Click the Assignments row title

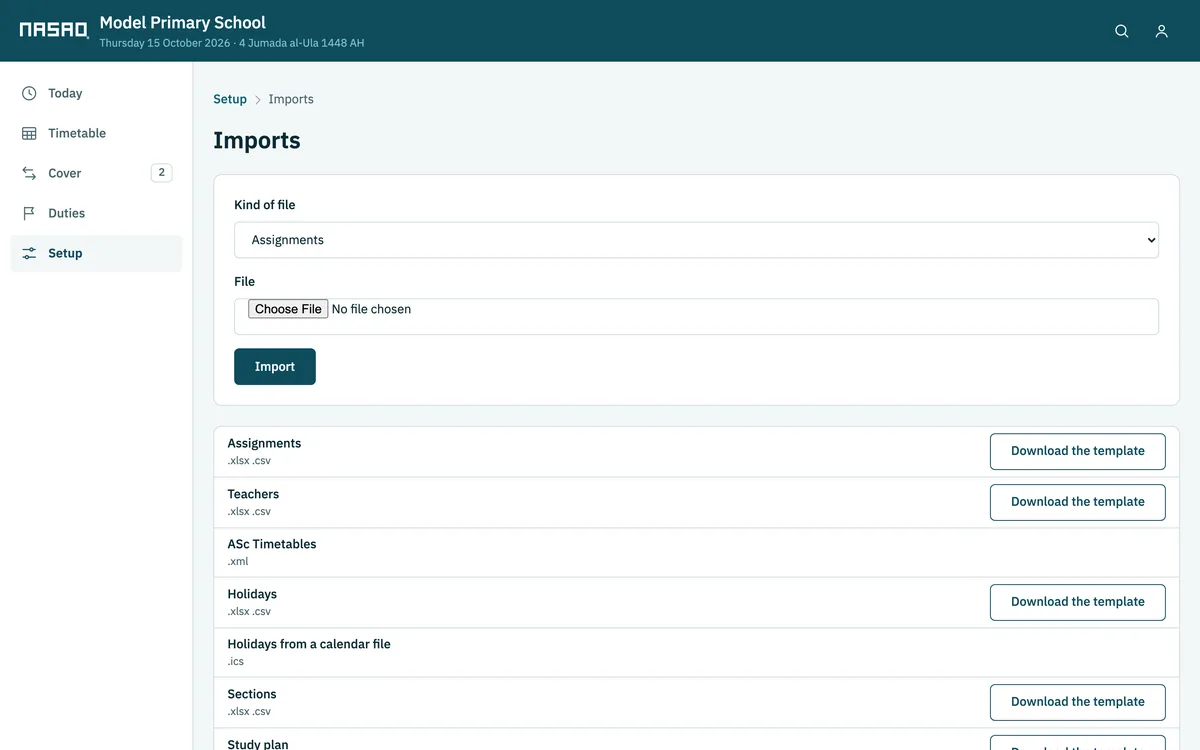(264, 443)
